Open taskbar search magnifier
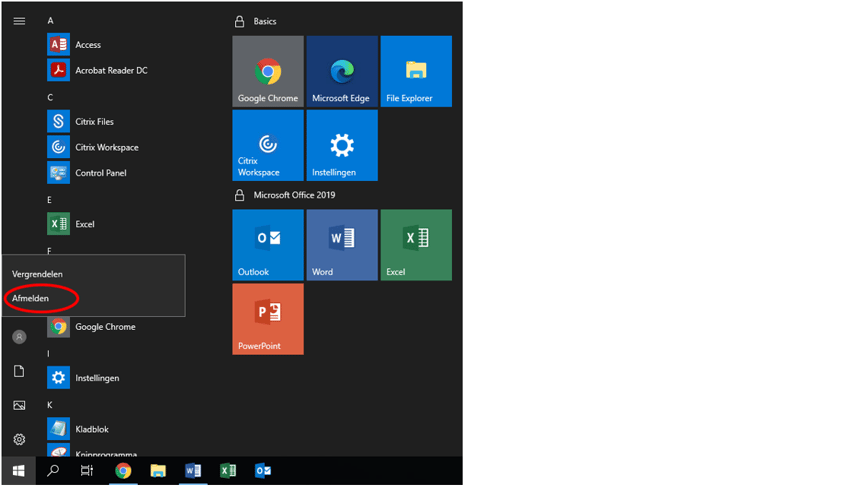 pos(53,471)
